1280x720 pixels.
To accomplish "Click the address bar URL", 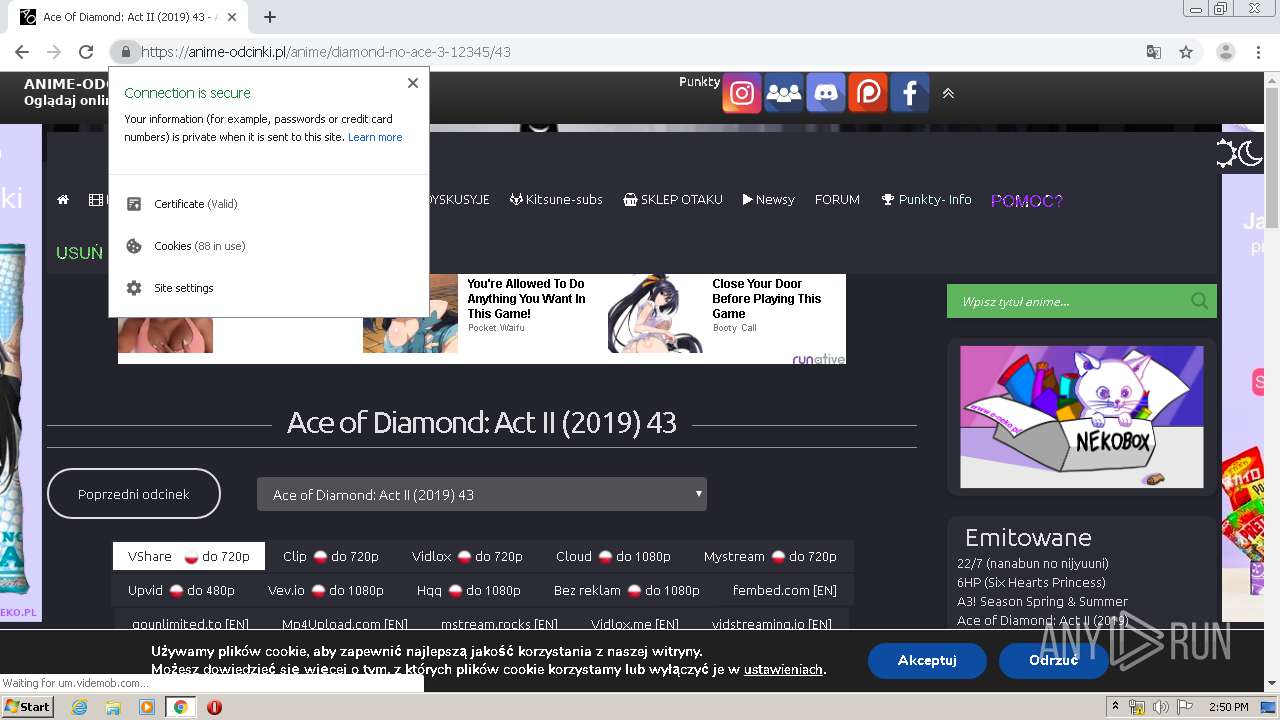I will coord(326,52).
